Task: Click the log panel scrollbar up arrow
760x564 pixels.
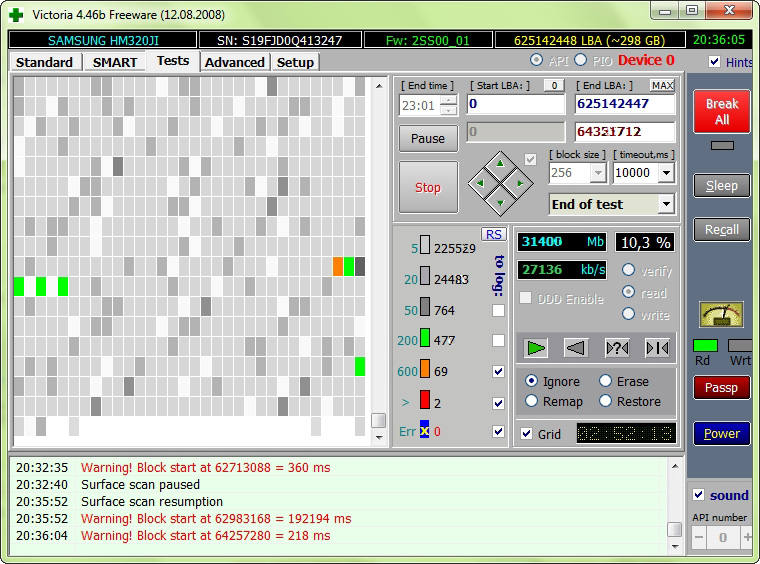Action: point(675,467)
